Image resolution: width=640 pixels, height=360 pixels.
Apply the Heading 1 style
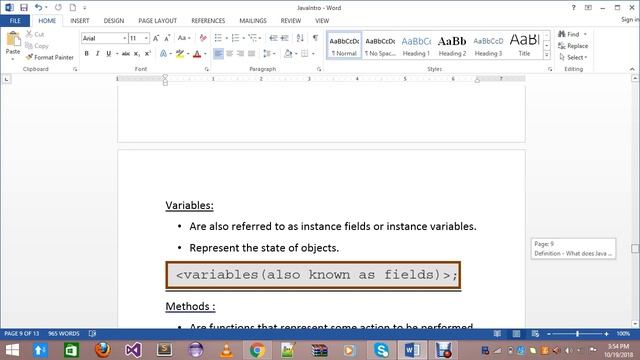pyautogui.click(x=416, y=45)
